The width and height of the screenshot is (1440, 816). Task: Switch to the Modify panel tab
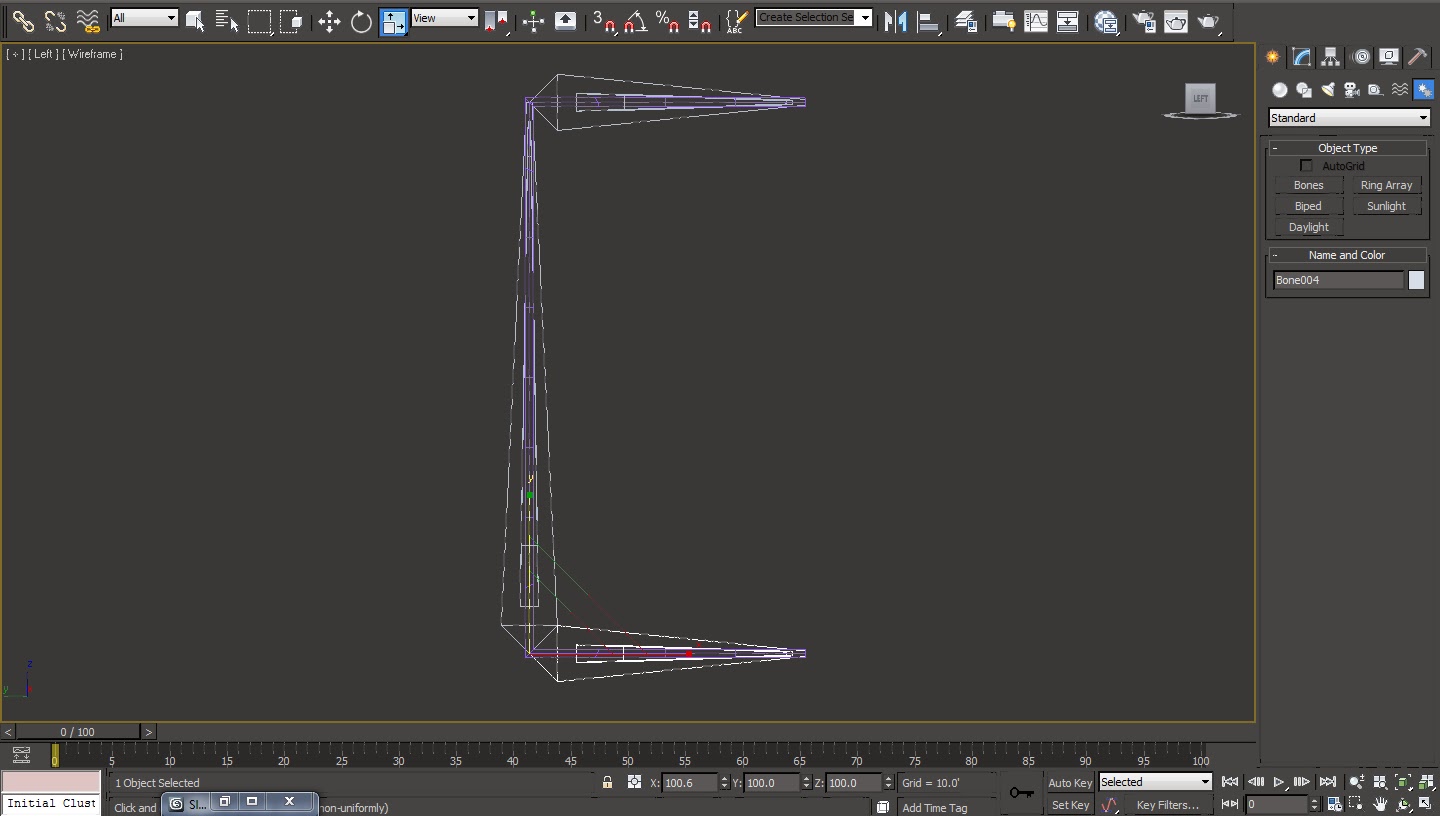1301,57
